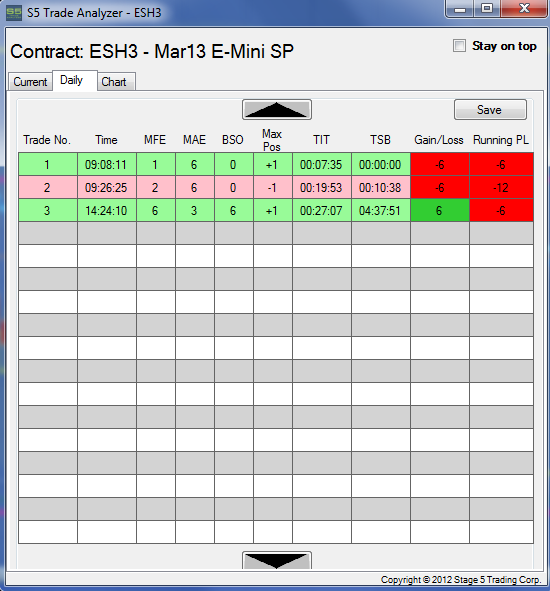Click the TIT column header
This screenshot has height=591, width=550.
321,140
